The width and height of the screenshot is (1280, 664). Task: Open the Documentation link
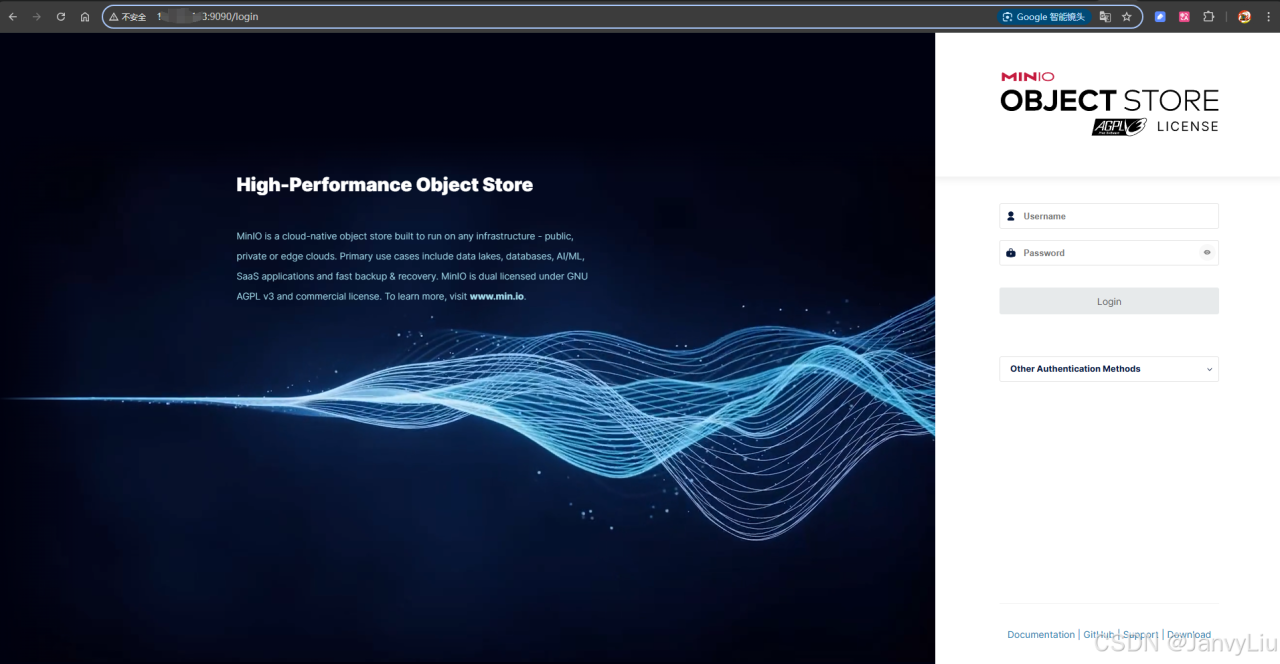click(1040, 635)
